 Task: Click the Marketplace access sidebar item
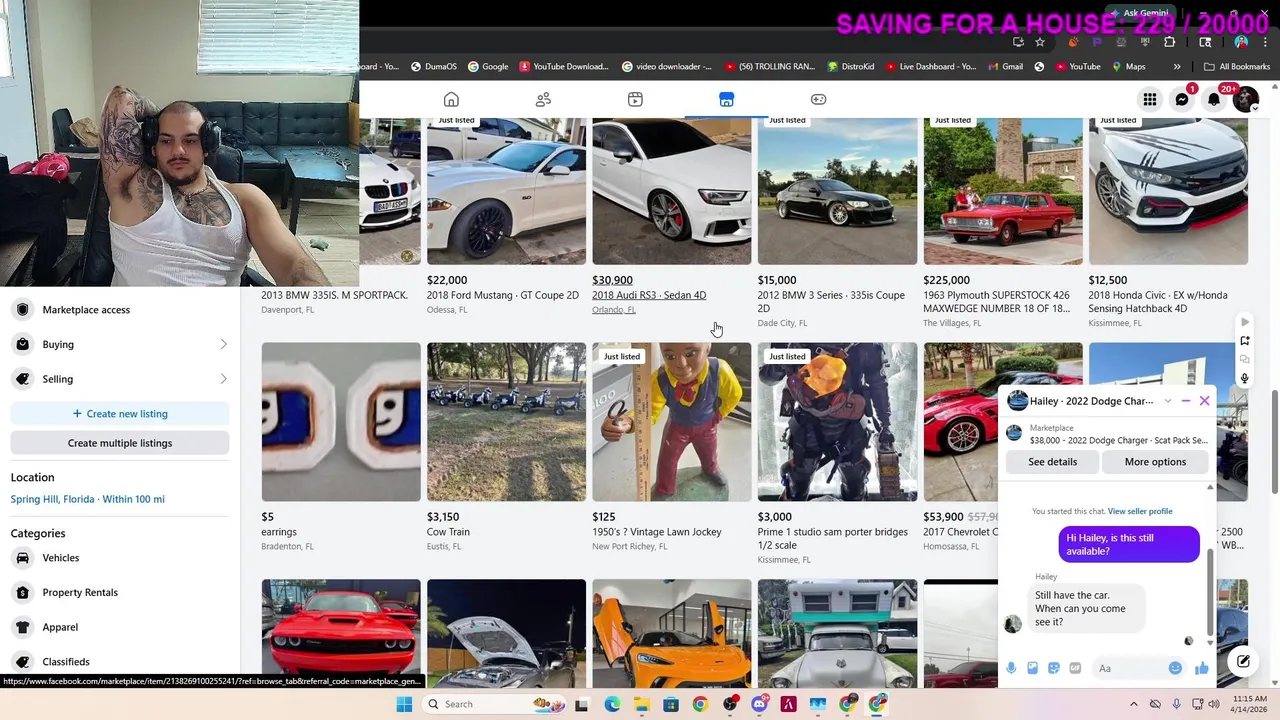tap(120, 310)
